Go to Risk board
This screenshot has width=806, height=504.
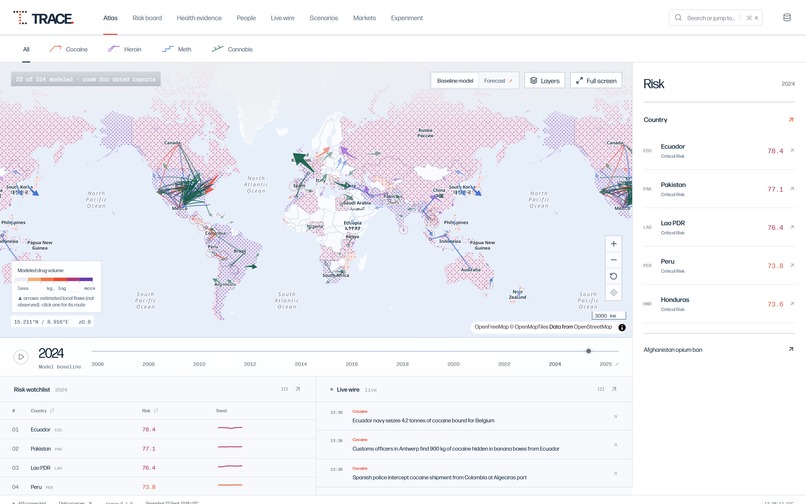[x=147, y=18]
